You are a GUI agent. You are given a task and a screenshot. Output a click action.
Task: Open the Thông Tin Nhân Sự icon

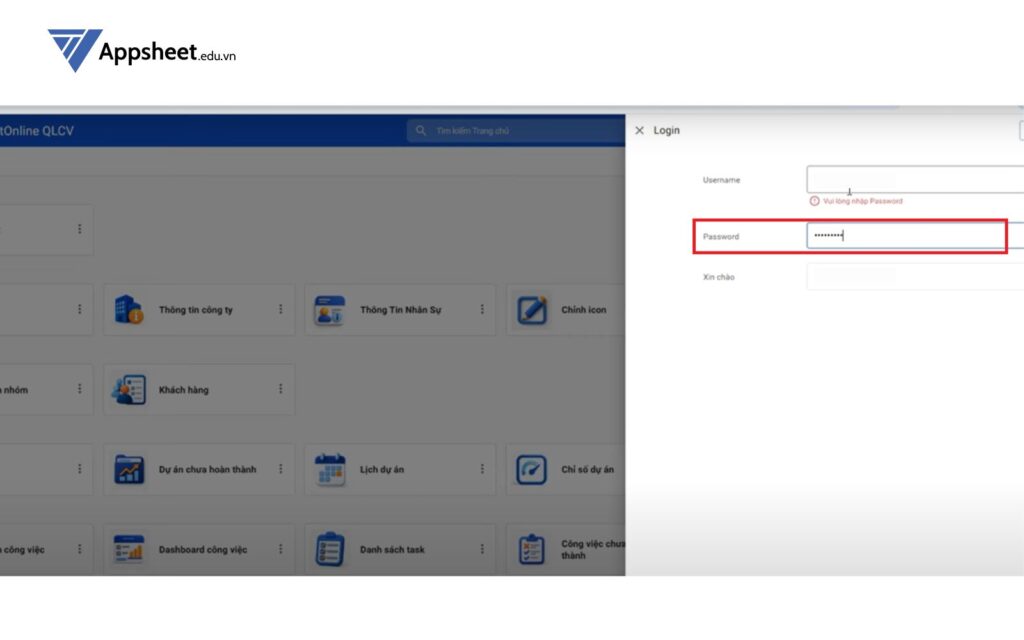[x=330, y=310]
